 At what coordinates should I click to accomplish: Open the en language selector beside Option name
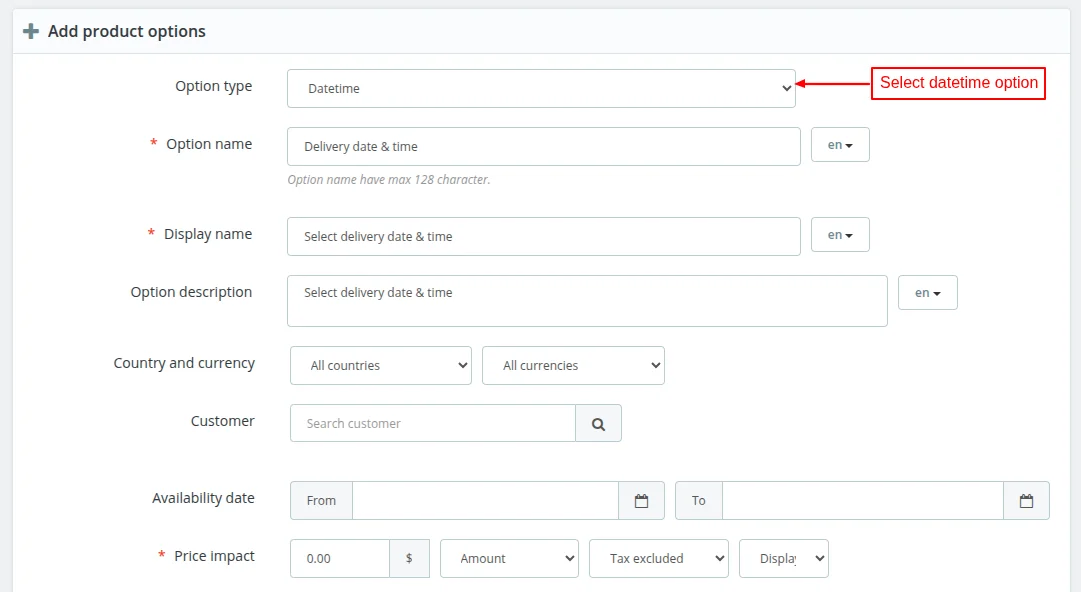(x=839, y=144)
